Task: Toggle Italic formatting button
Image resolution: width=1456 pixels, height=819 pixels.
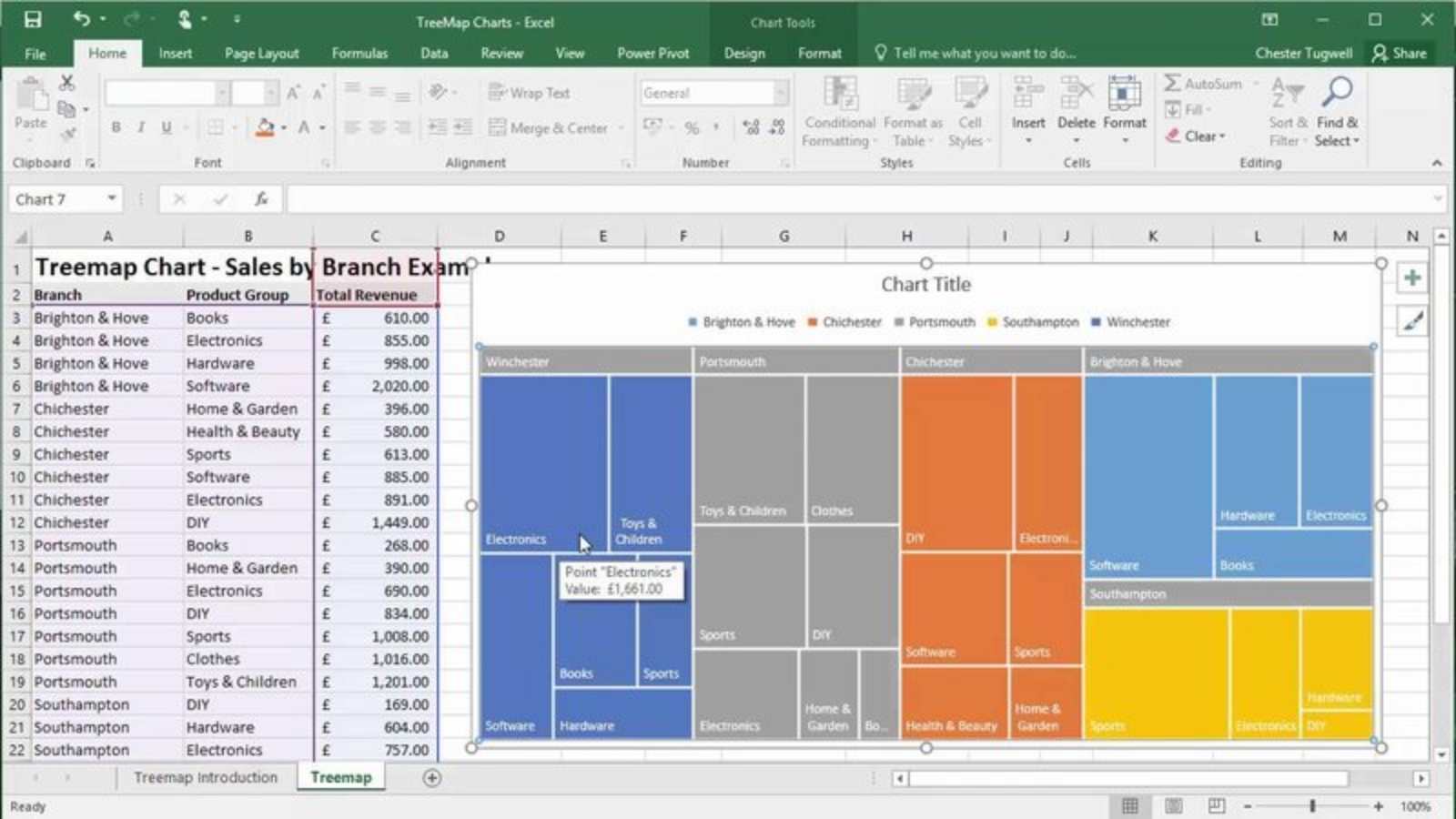Action: coord(140,127)
